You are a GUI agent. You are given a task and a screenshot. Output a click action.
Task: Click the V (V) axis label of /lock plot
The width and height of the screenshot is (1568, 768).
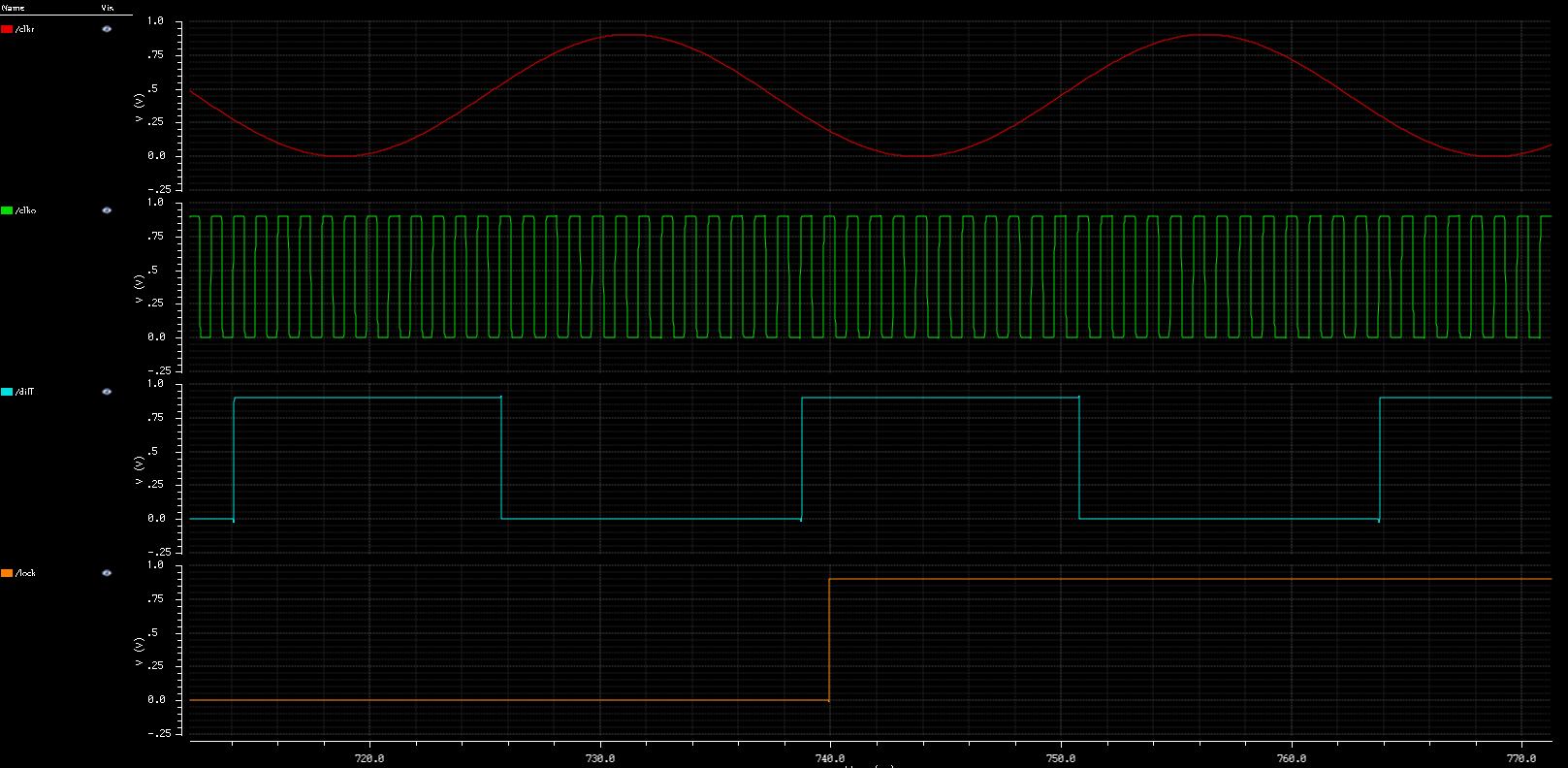tap(139, 651)
